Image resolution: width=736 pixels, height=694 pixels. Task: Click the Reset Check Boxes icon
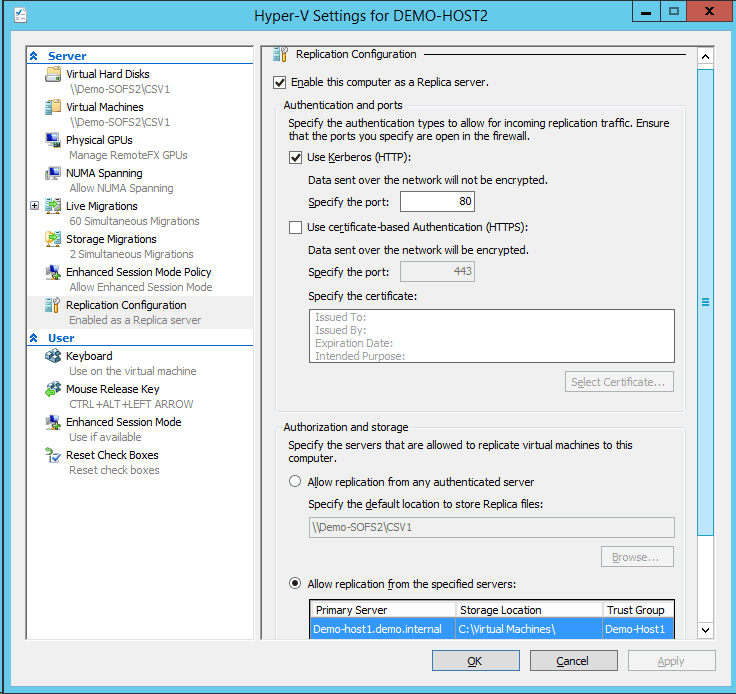point(53,455)
